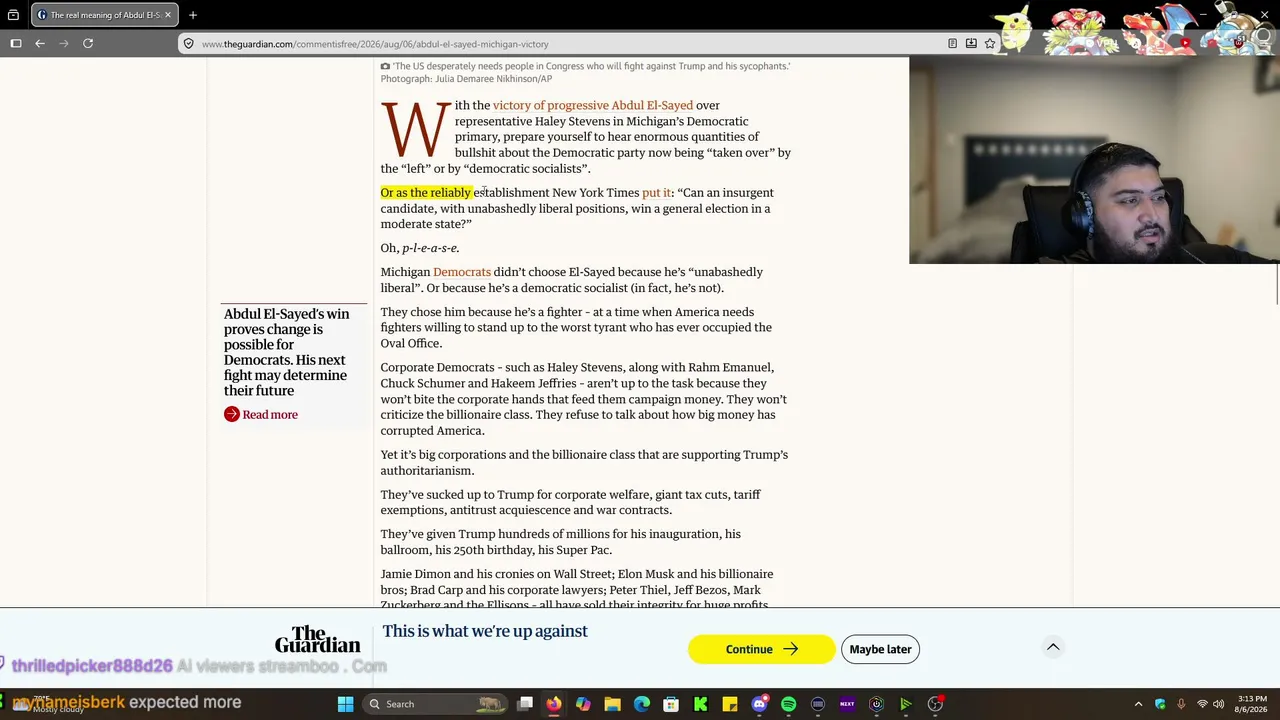Follow the 'put it' New York Times link
The image size is (1280, 720).
pos(656,193)
